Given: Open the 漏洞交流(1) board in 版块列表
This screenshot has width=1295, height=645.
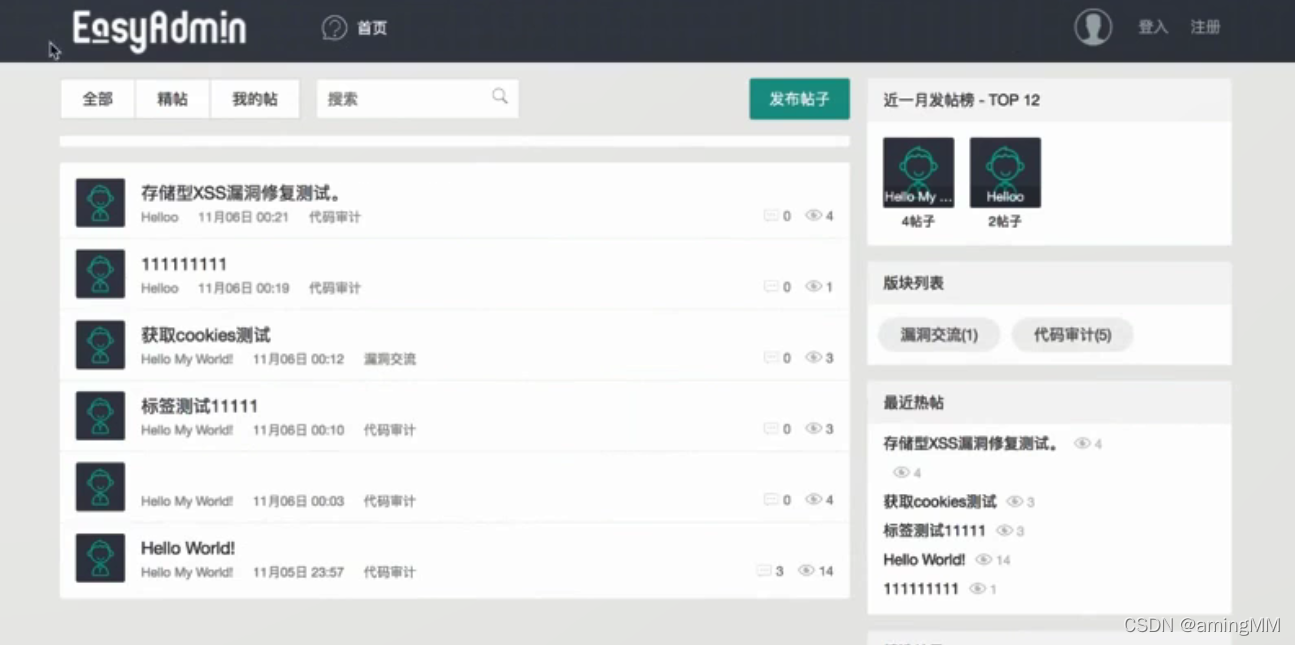Looking at the screenshot, I should (x=938, y=336).
